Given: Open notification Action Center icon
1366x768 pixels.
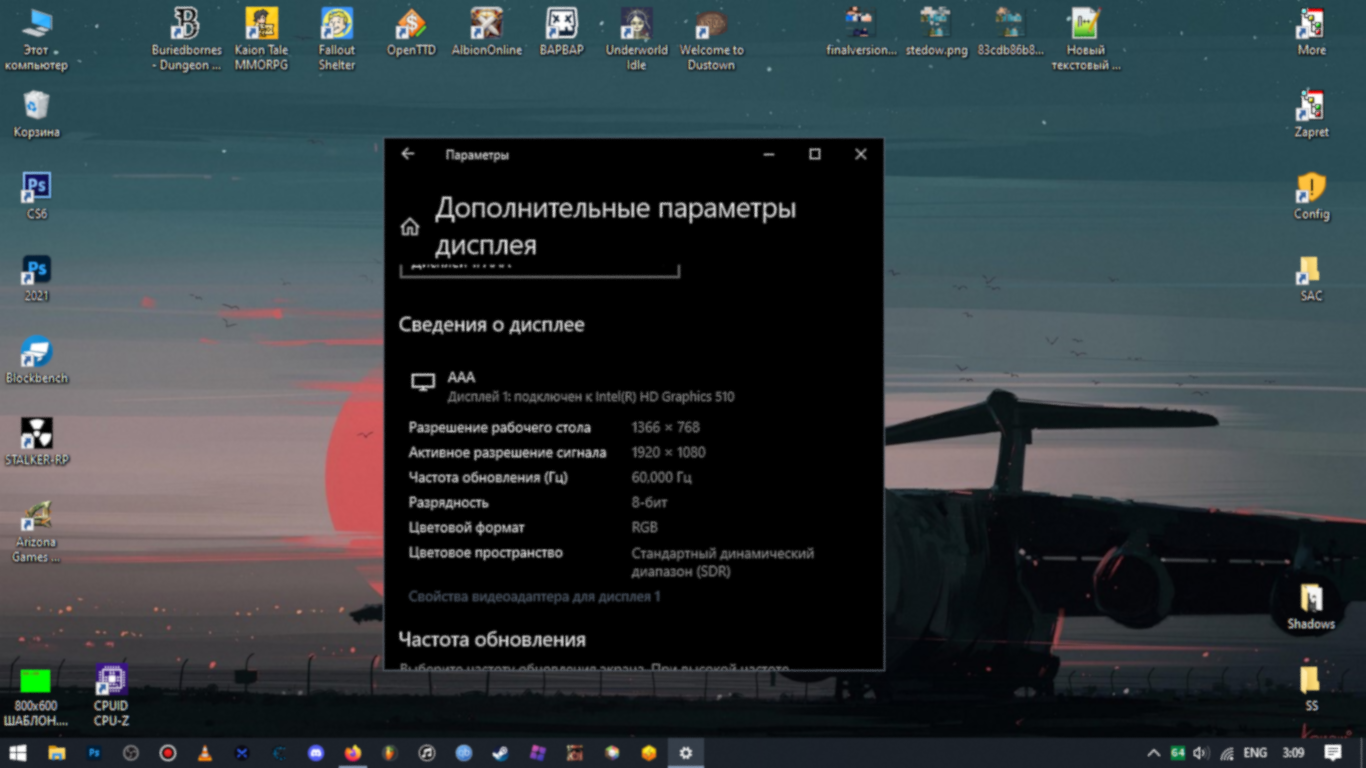Looking at the screenshot, I should pos(1333,753).
